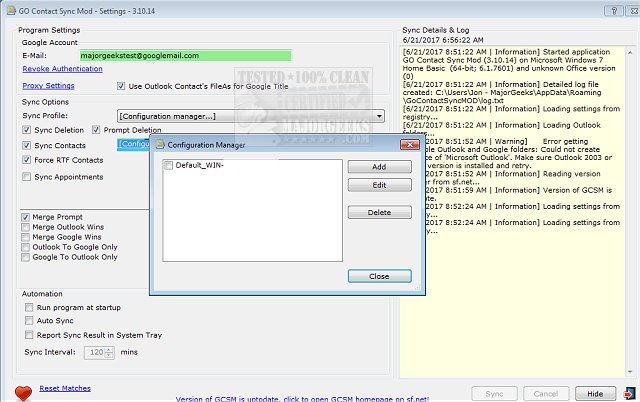
Task: Click the Close button in Configuration Manager
Action: pyautogui.click(x=379, y=276)
